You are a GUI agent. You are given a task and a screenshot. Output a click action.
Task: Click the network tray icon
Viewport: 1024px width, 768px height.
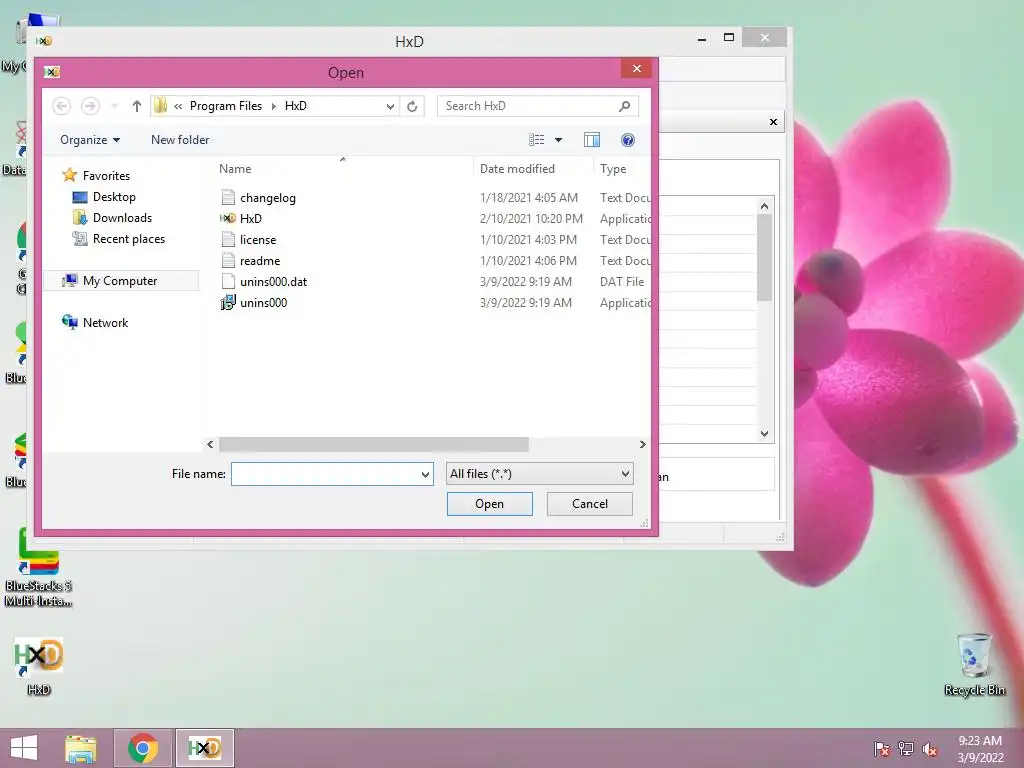click(x=906, y=749)
